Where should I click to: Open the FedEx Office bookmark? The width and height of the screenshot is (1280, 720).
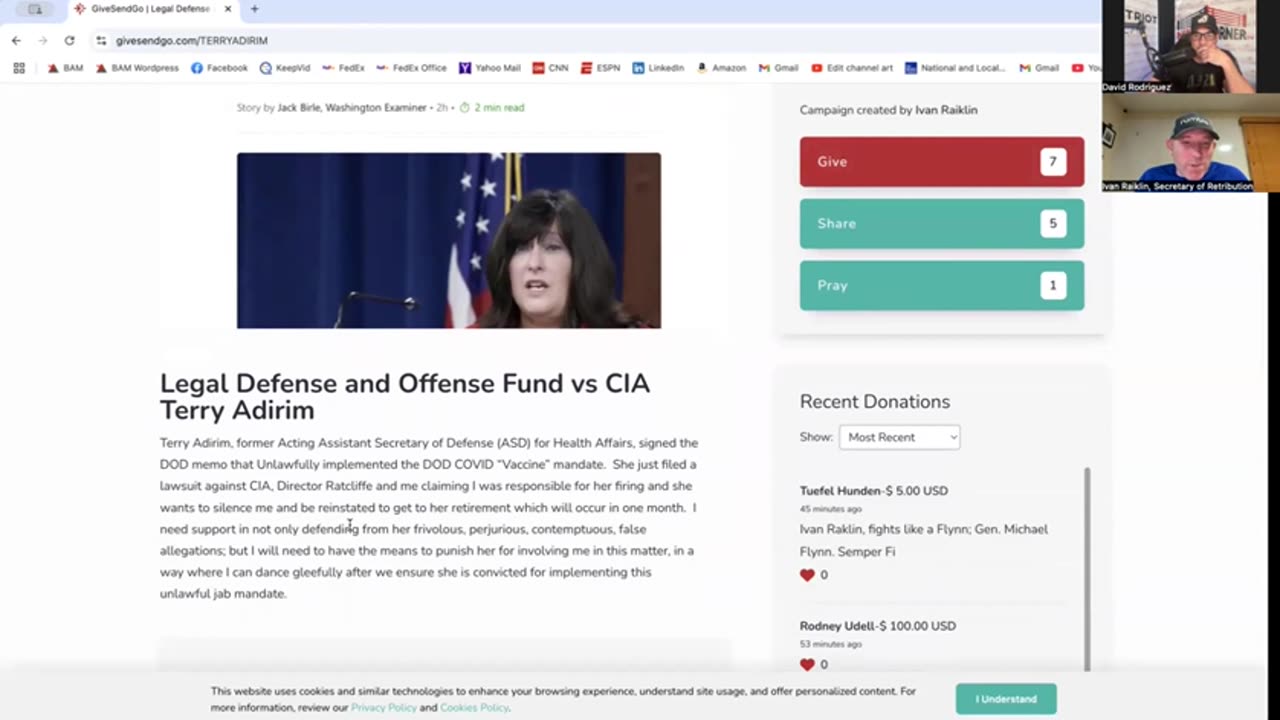(411, 68)
